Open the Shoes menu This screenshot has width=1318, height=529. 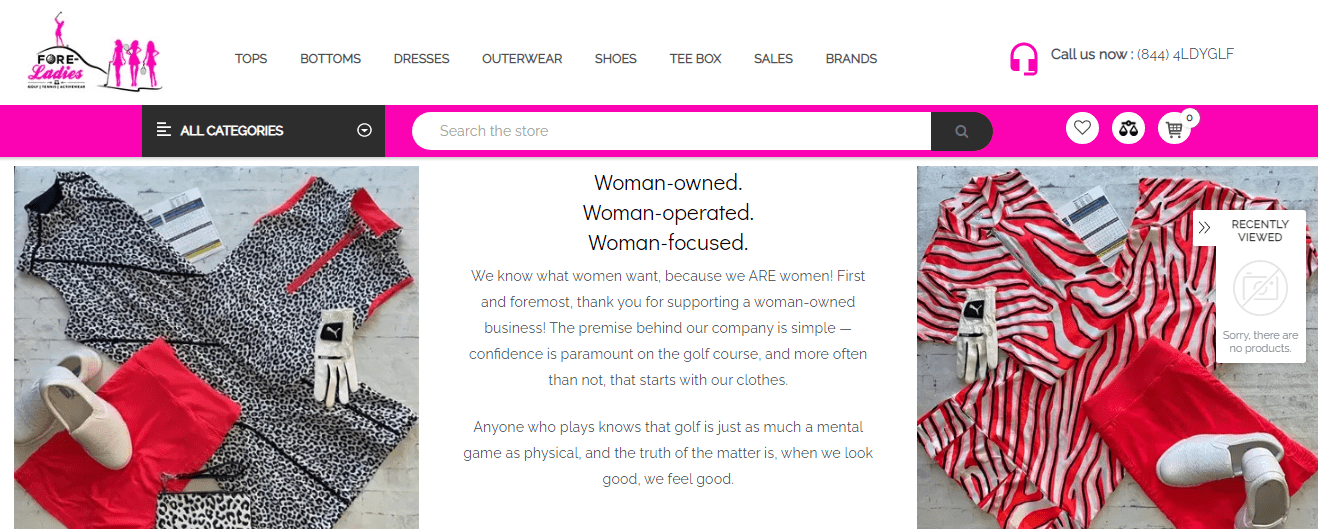615,59
